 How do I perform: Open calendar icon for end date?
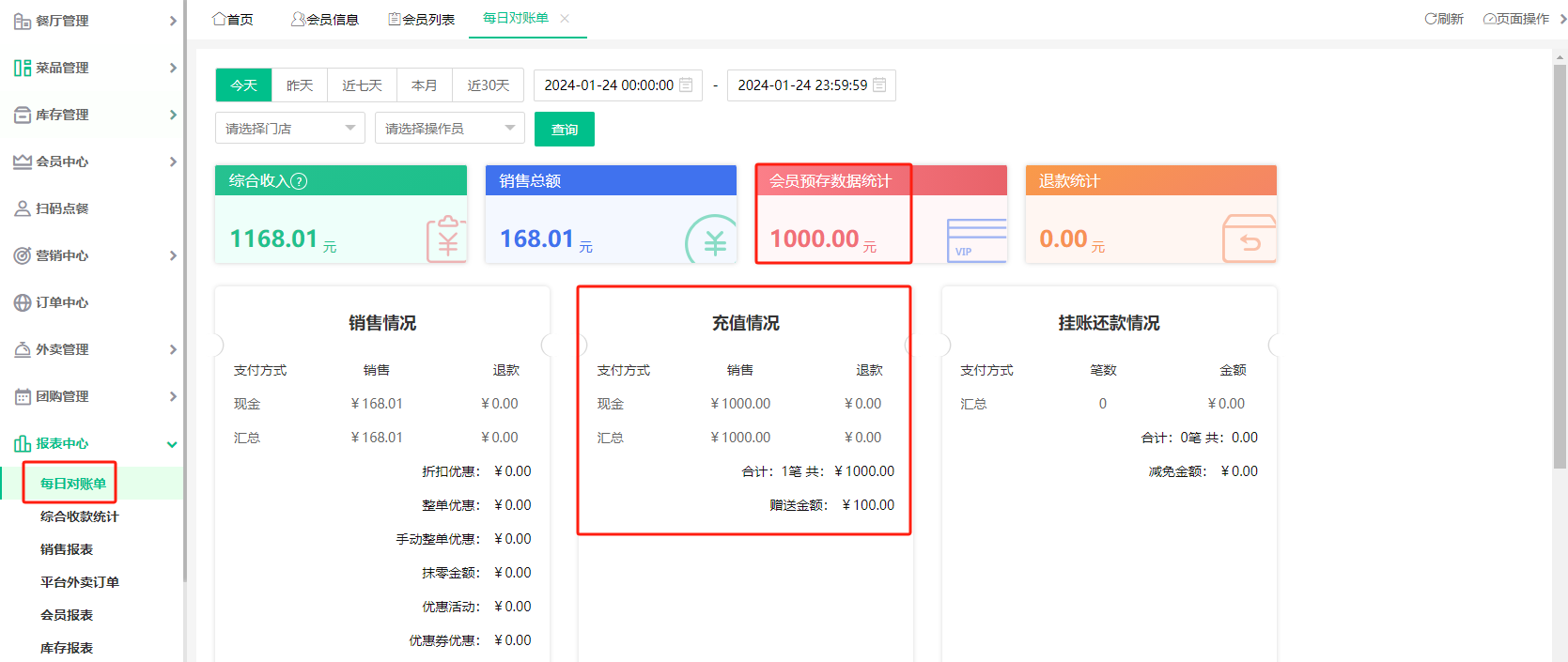pyautogui.click(x=879, y=85)
